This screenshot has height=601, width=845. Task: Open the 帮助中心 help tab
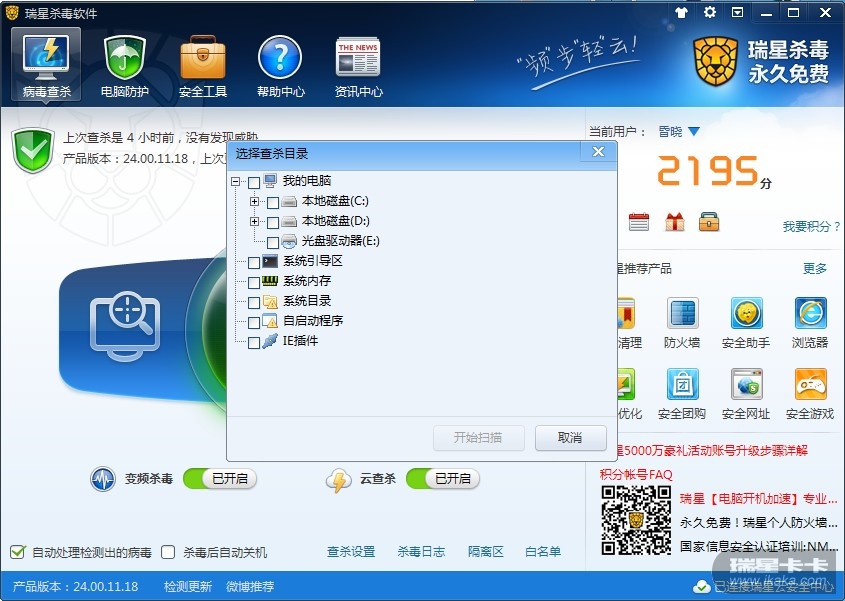pyautogui.click(x=281, y=66)
